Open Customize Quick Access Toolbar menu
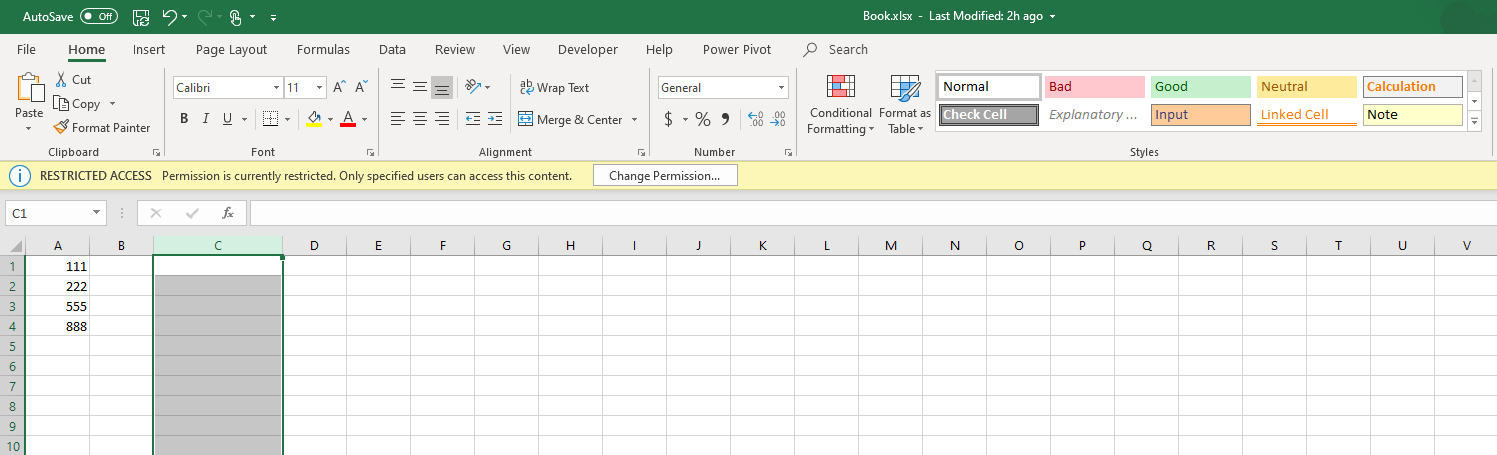The image size is (1497, 455). tap(274, 17)
